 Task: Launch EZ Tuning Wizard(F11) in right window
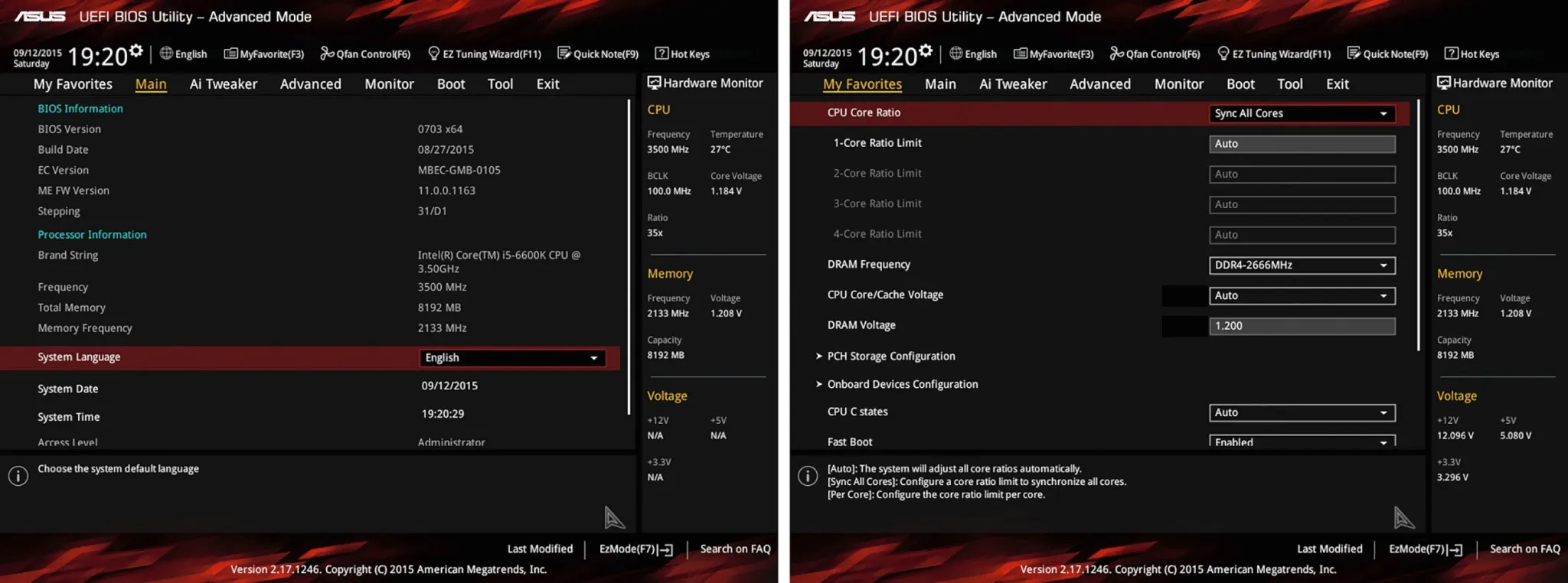coord(1274,54)
